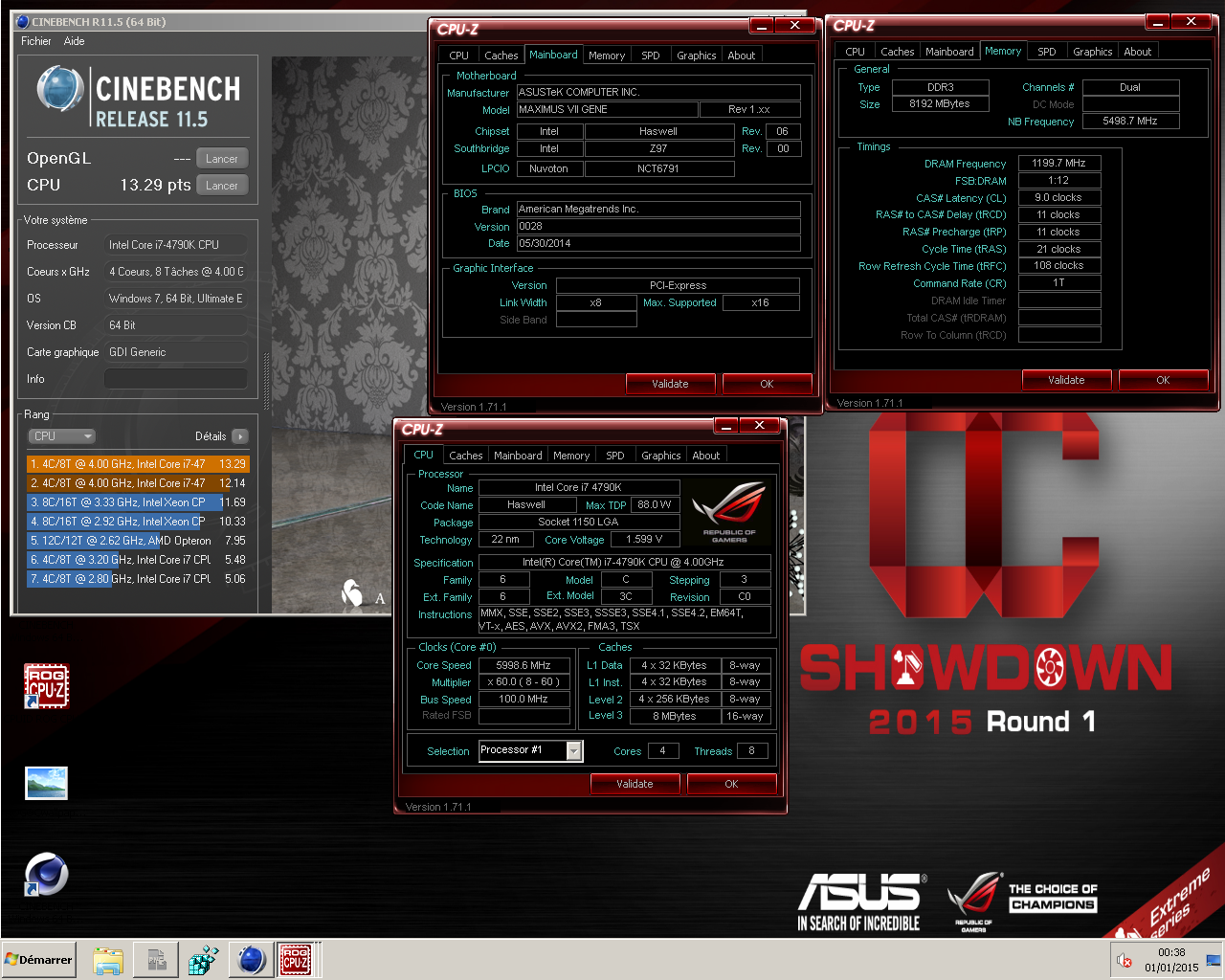1225x980 pixels.
Task: Select ranking row 1 scoring 13.29
Action: point(139,464)
